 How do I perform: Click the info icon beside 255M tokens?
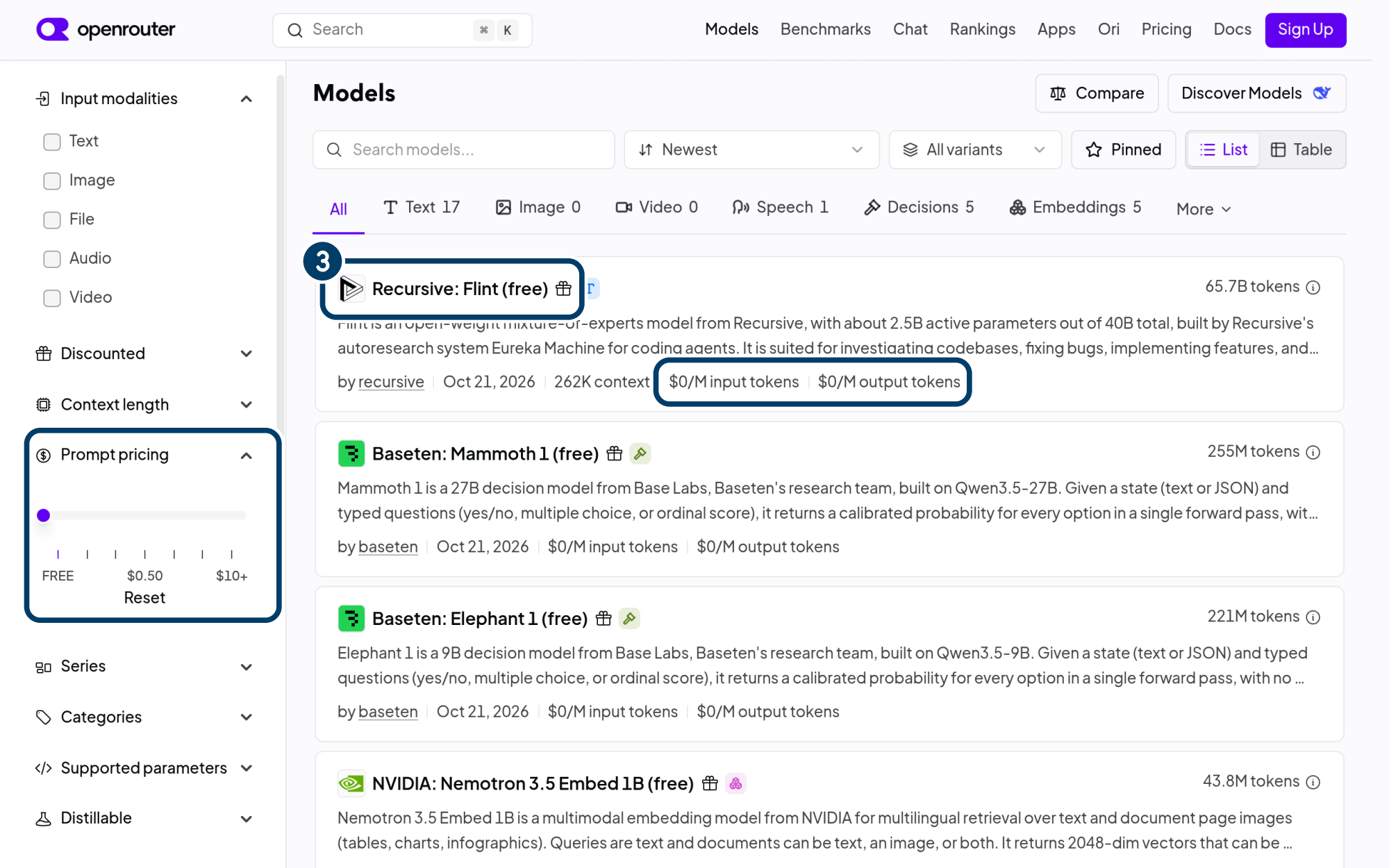(x=1313, y=452)
